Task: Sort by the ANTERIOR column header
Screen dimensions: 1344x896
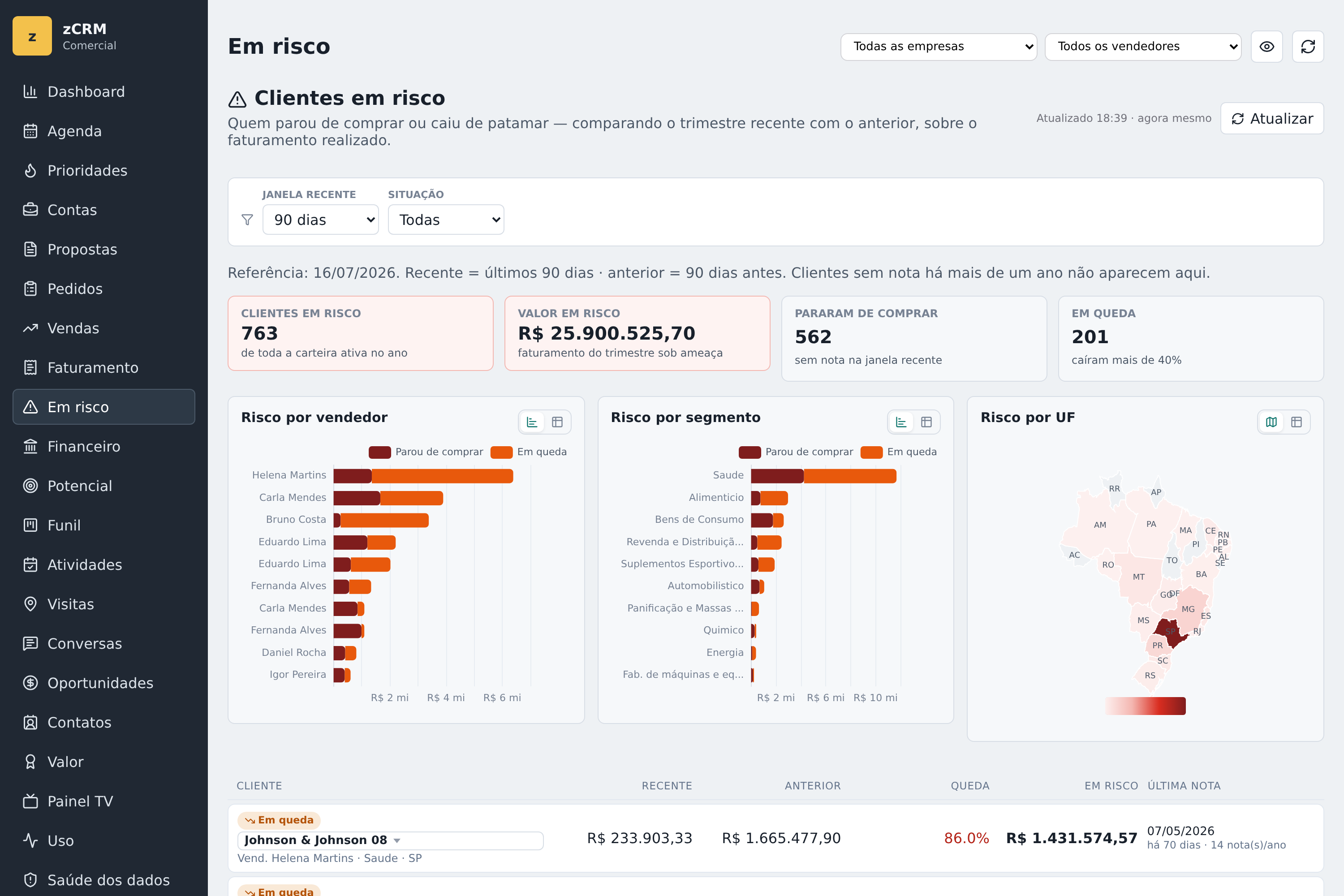Action: click(x=813, y=786)
